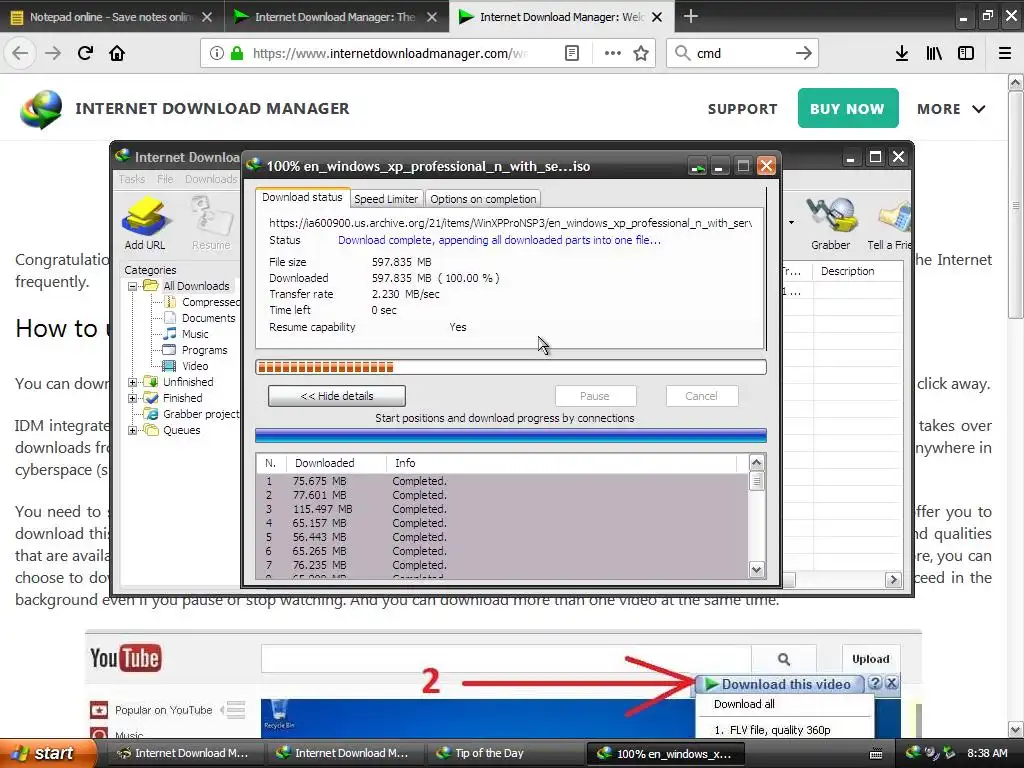
Task: Open the Downloads menu in IDM
Action: [210, 179]
